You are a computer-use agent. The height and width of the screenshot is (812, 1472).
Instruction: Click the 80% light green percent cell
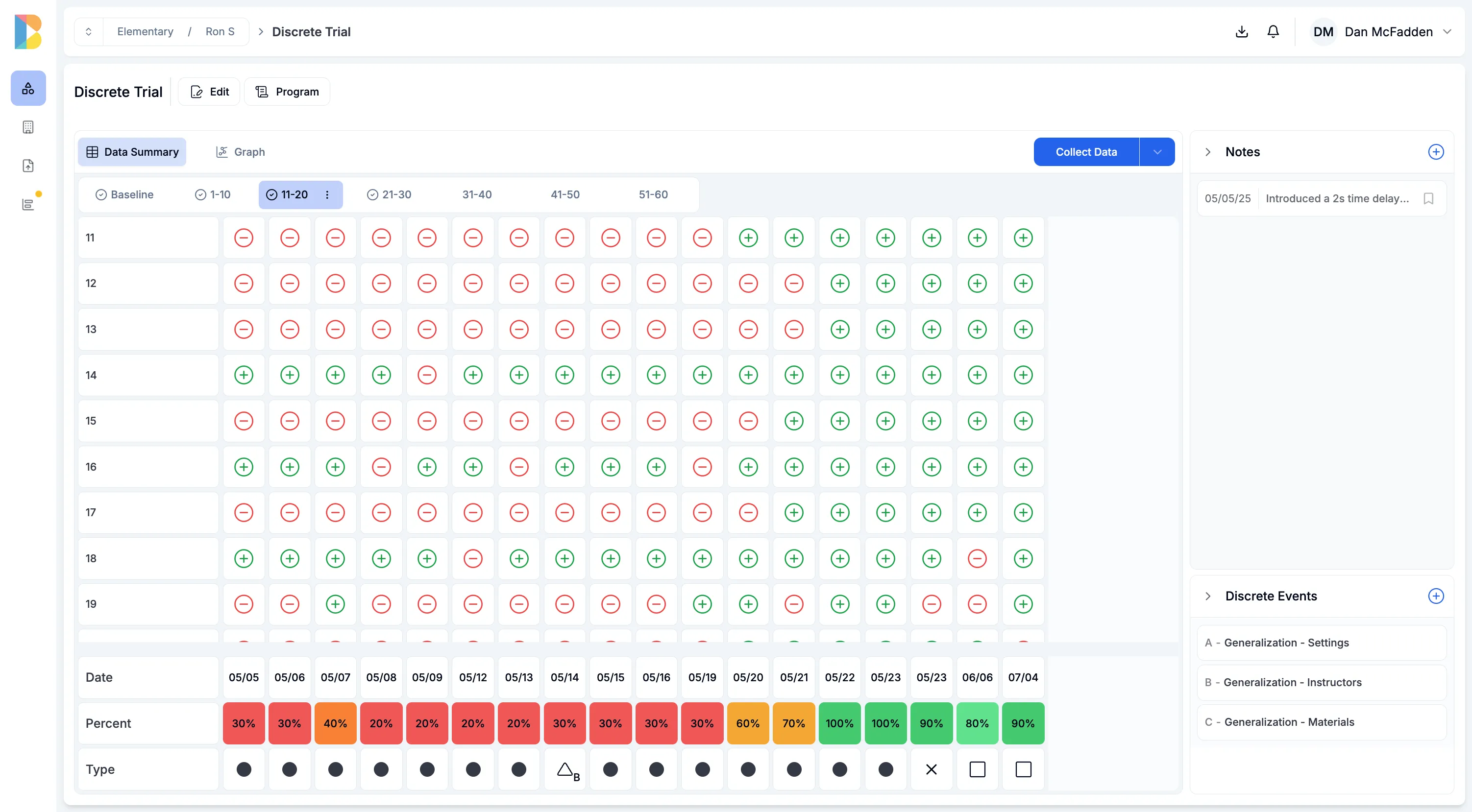(977, 723)
